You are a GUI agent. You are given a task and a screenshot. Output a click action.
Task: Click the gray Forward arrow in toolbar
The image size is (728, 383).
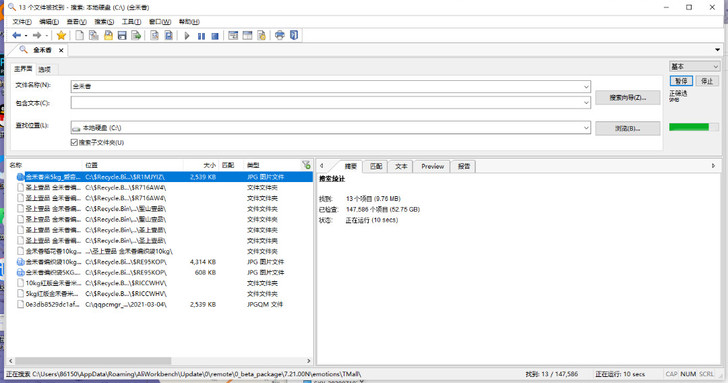(37, 35)
